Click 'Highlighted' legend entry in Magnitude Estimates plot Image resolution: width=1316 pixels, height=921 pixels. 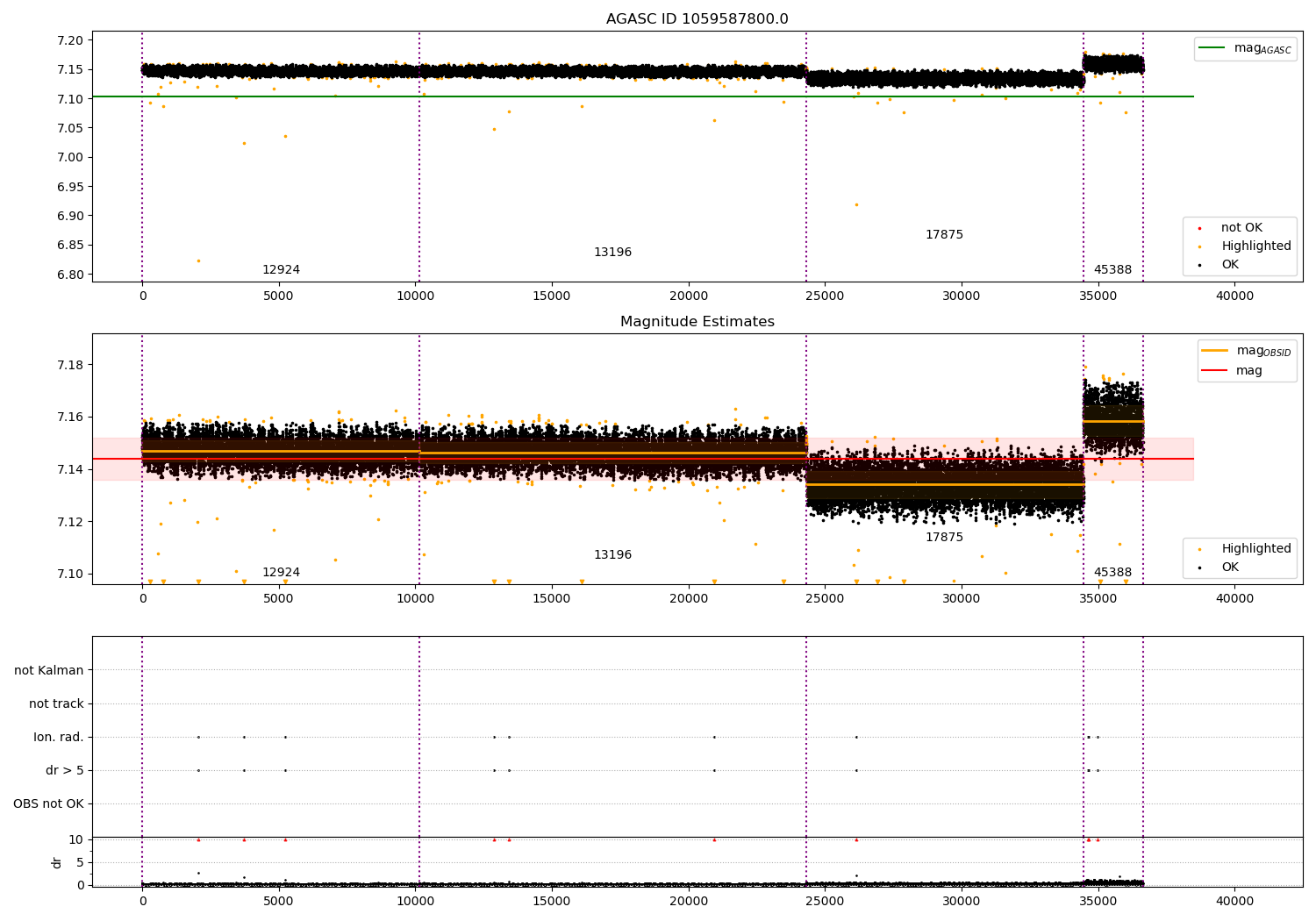click(1244, 549)
